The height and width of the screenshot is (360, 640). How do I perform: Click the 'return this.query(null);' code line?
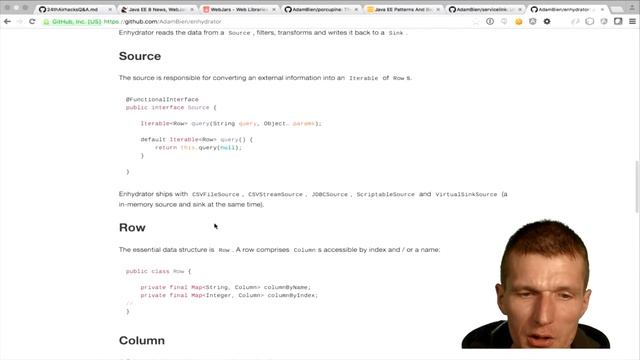(198, 147)
